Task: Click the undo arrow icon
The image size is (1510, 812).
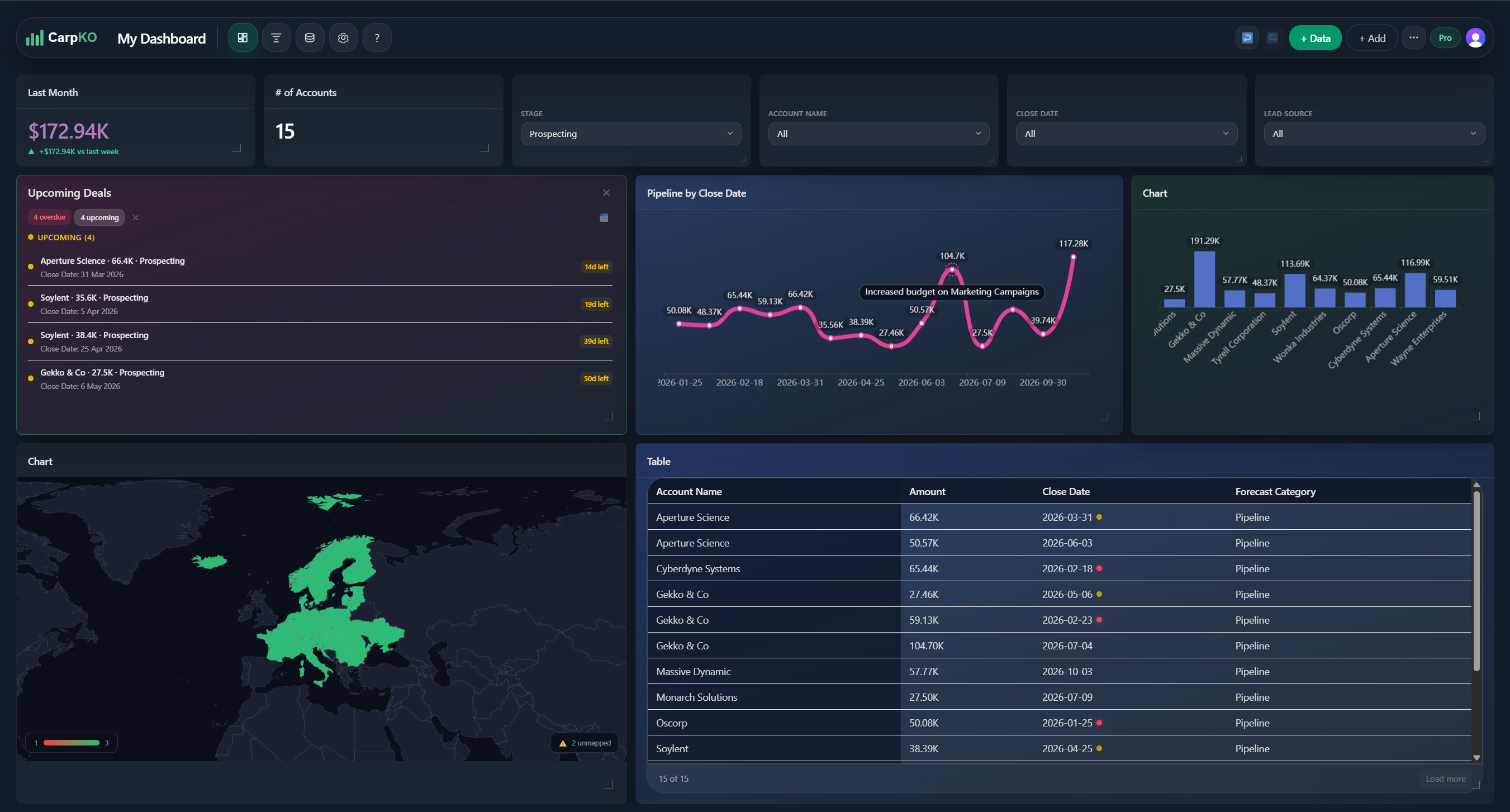Action: coord(1247,38)
